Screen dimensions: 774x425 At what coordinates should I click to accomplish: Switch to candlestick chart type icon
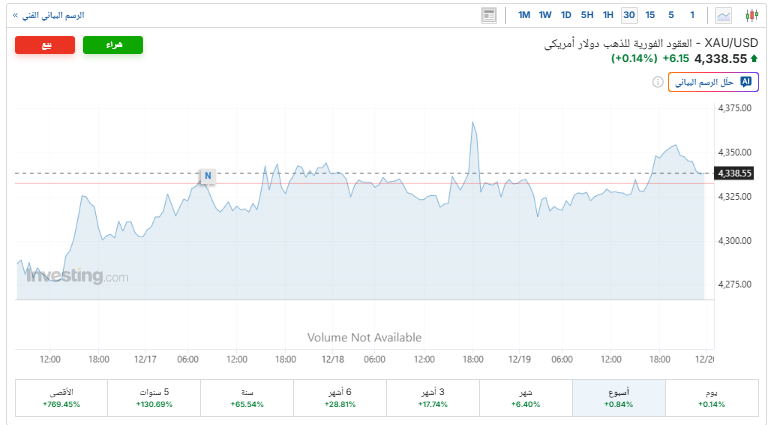tap(753, 15)
